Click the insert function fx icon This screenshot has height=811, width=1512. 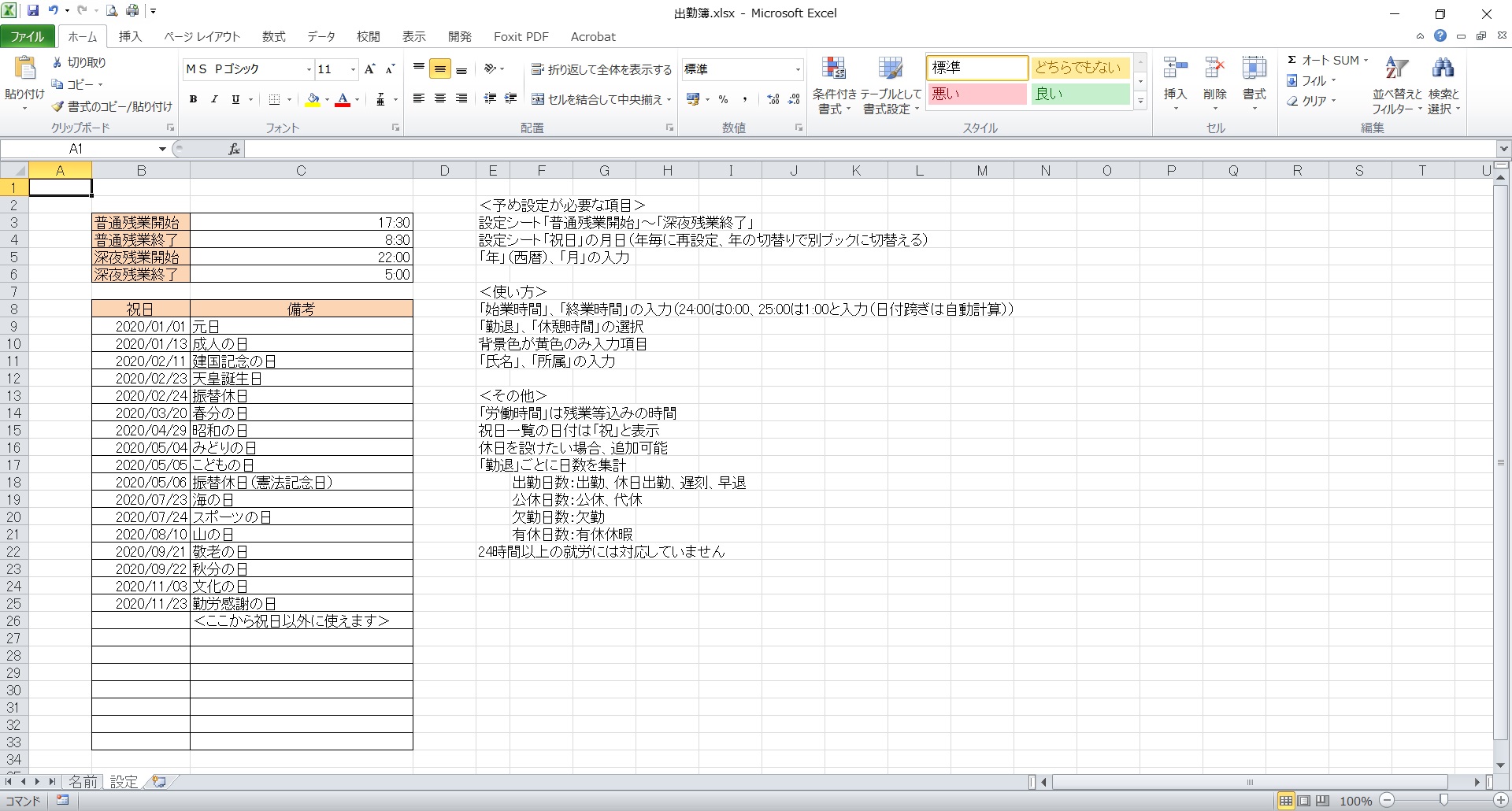(234, 149)
